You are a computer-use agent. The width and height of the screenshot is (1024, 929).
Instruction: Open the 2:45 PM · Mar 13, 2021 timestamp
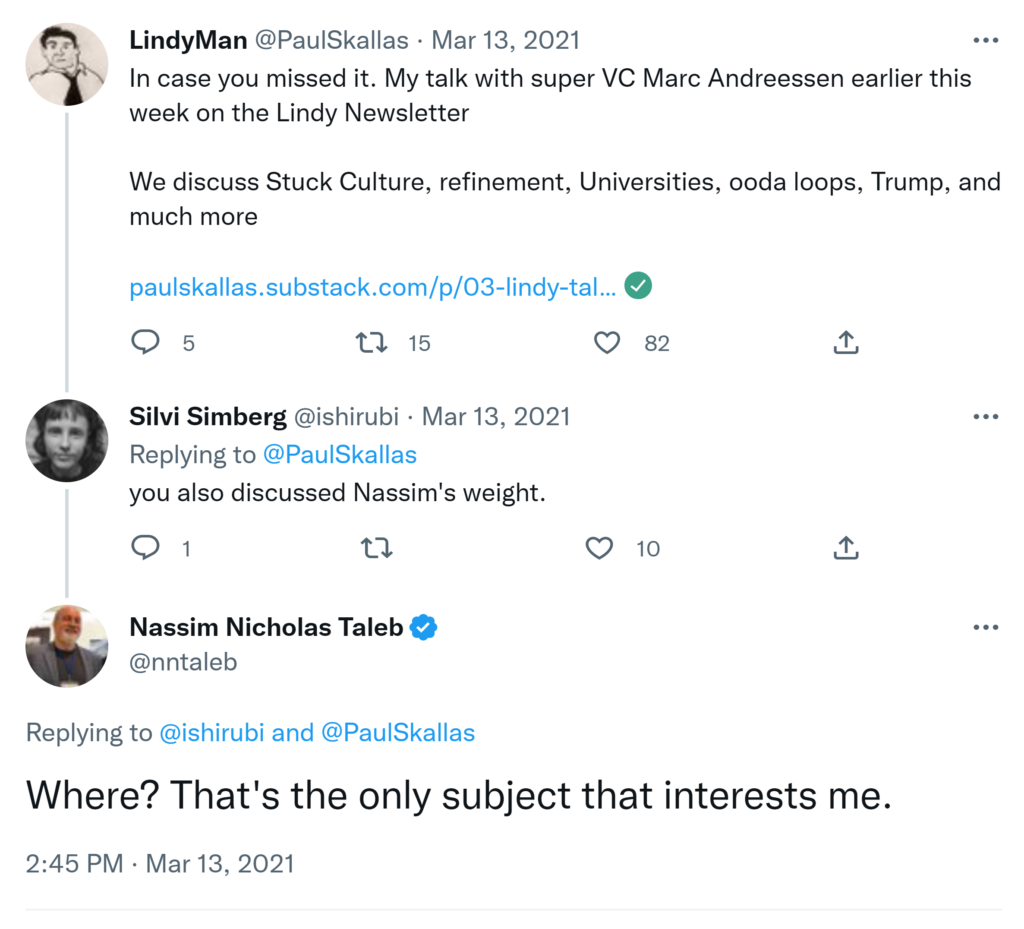160,863
